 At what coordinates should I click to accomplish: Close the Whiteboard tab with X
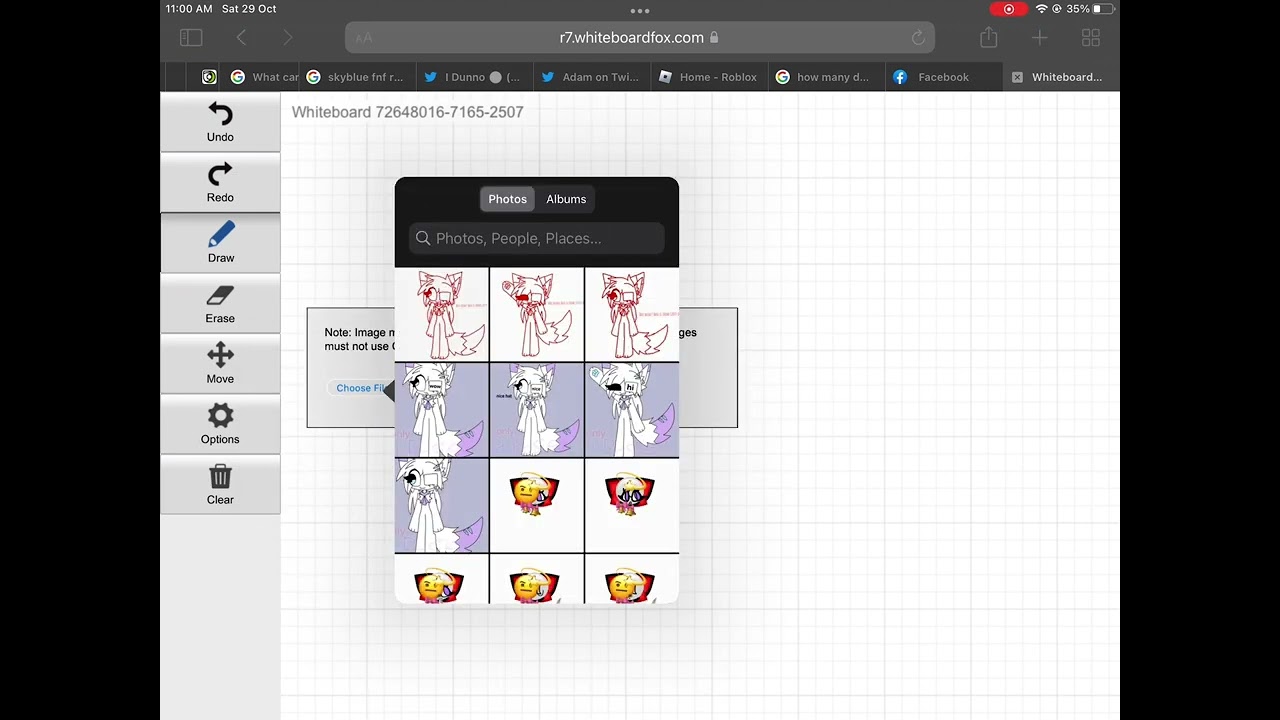click(1017, 77)
